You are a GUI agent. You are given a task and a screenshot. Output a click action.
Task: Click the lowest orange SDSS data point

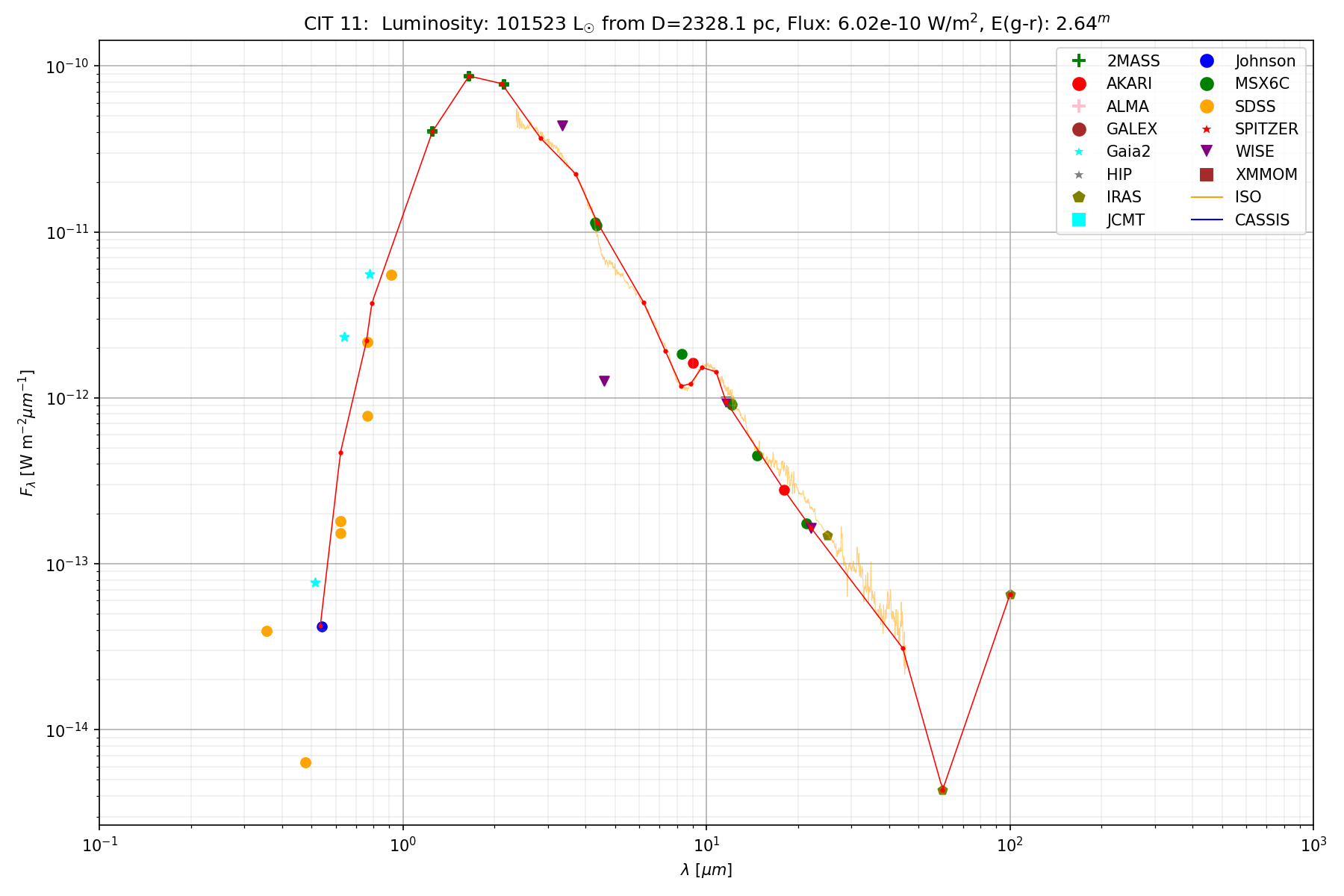tap(305, 762)
